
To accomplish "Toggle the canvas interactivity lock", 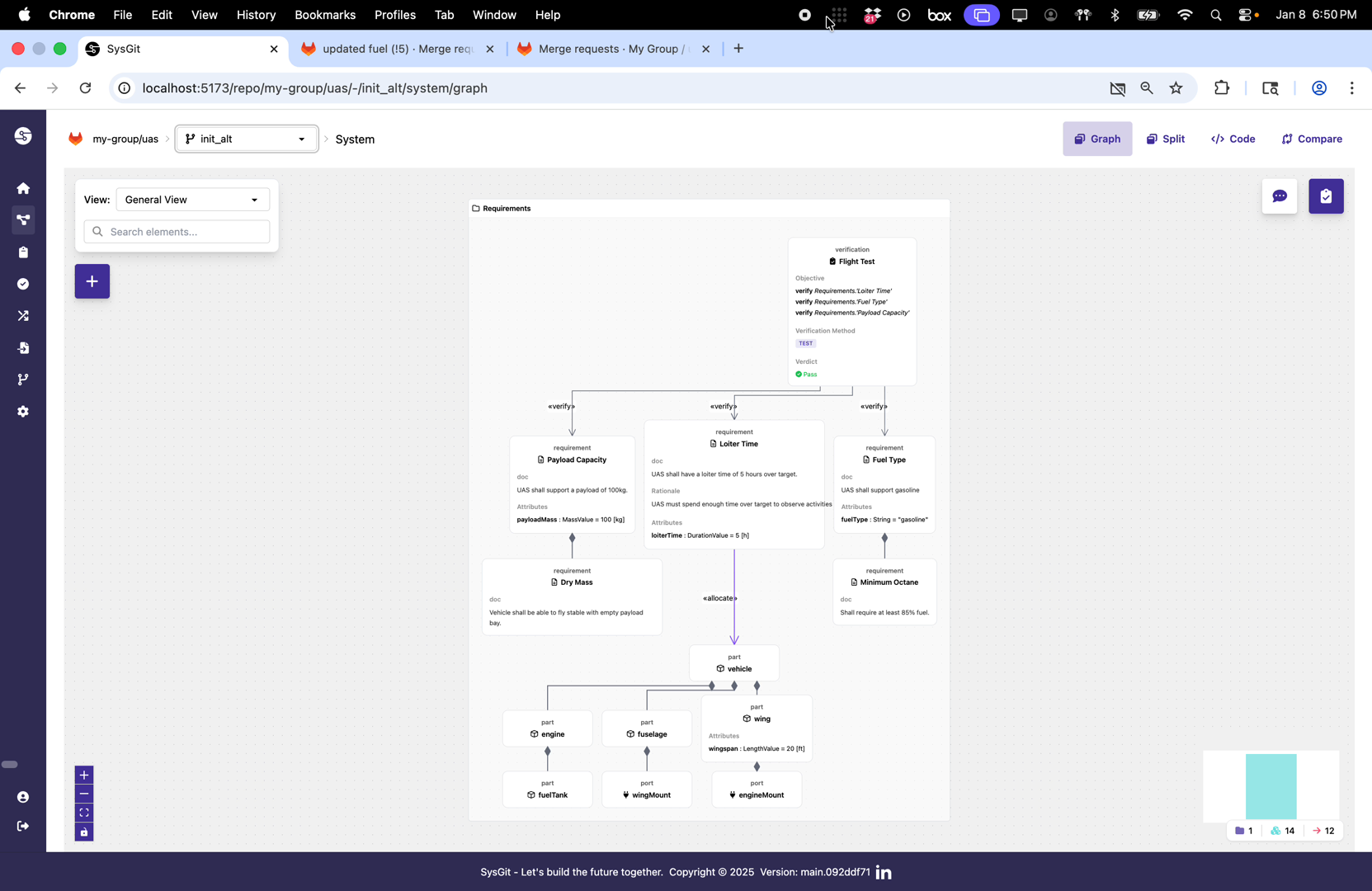I will coord(84,832).
